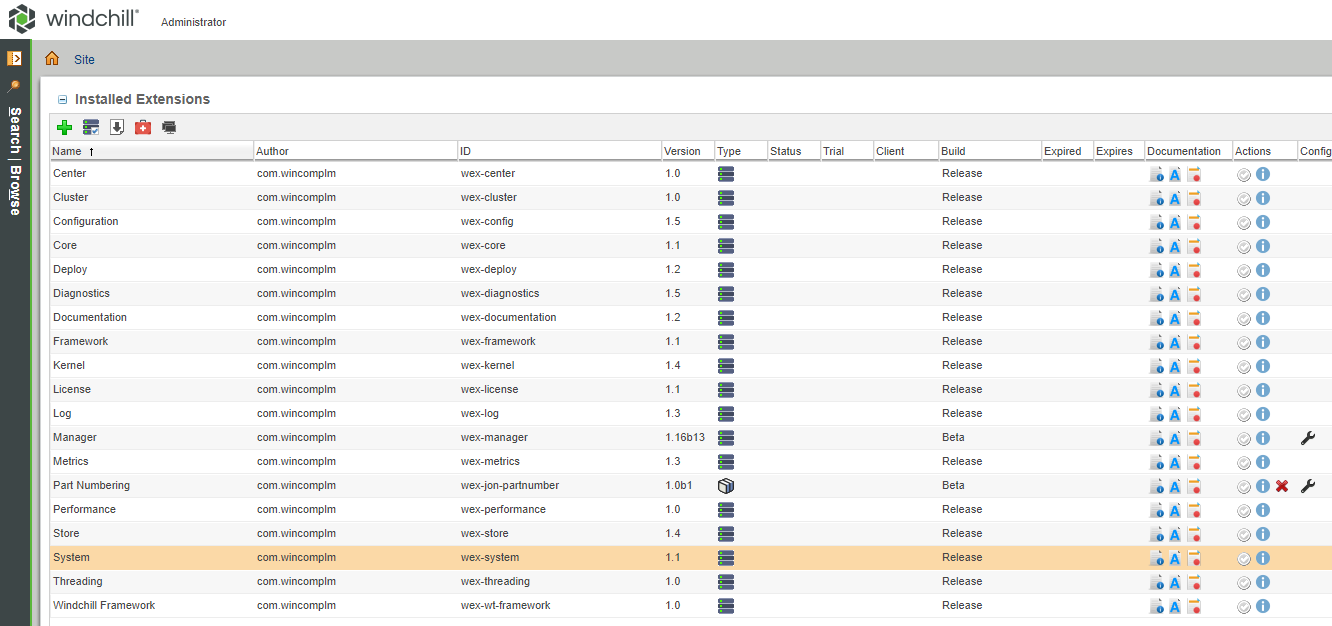Click blue A document icon in Windchill Framework row

point(1175,606)
